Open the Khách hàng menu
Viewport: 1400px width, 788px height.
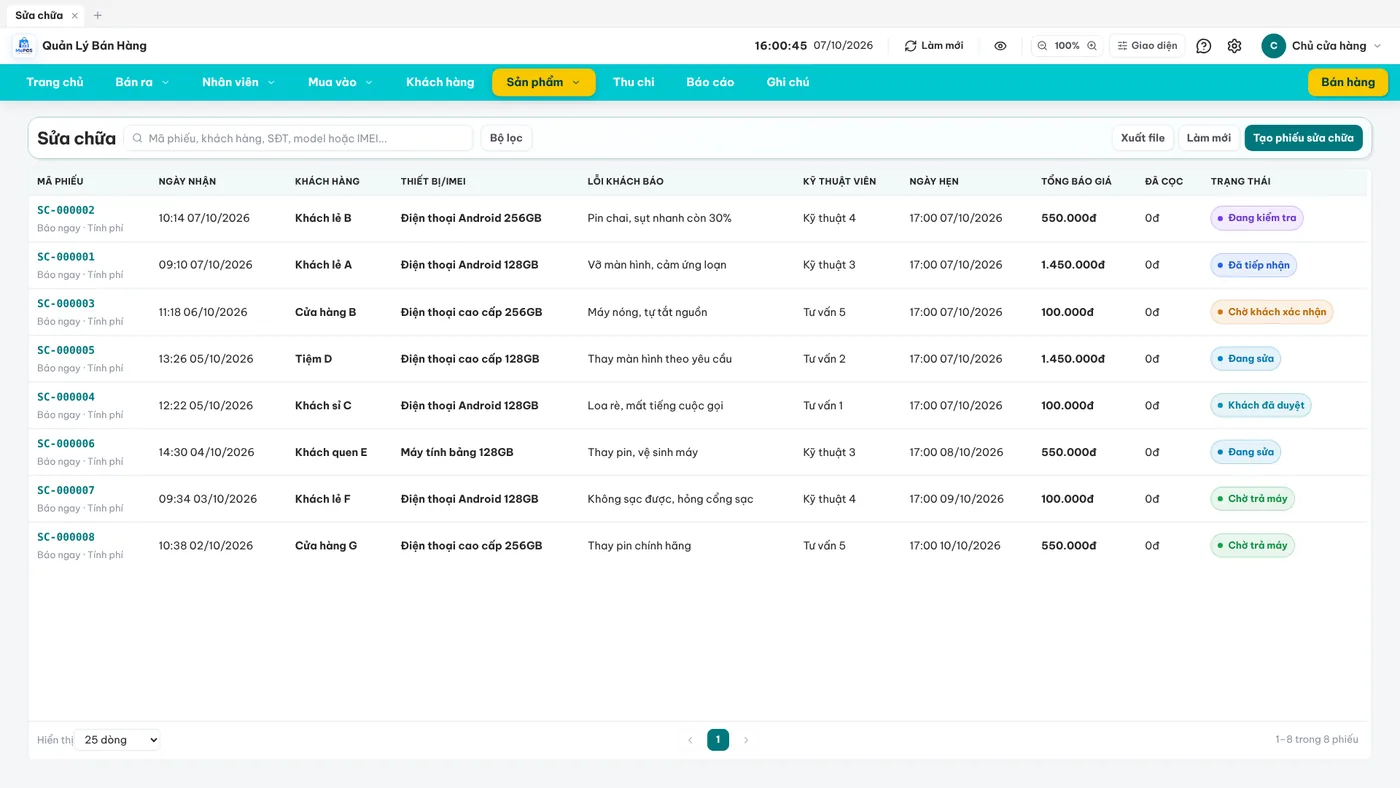(x=440, y=82)
